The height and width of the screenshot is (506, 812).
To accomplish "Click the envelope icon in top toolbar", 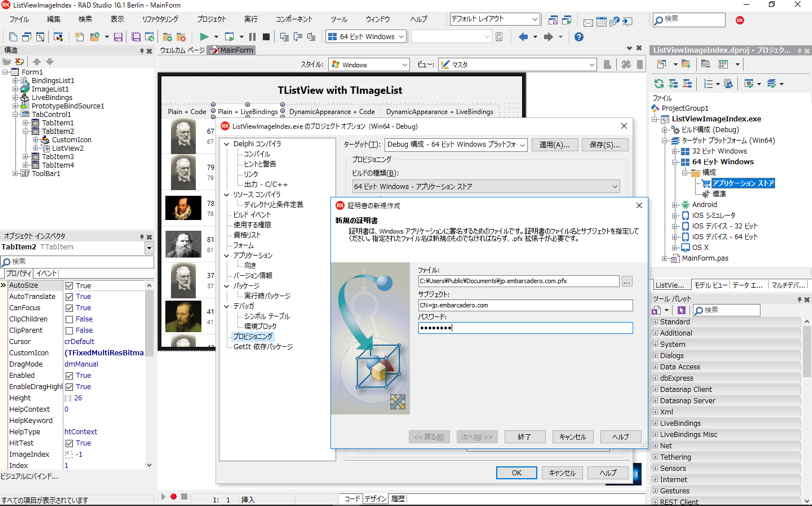I will coord(588,22).
